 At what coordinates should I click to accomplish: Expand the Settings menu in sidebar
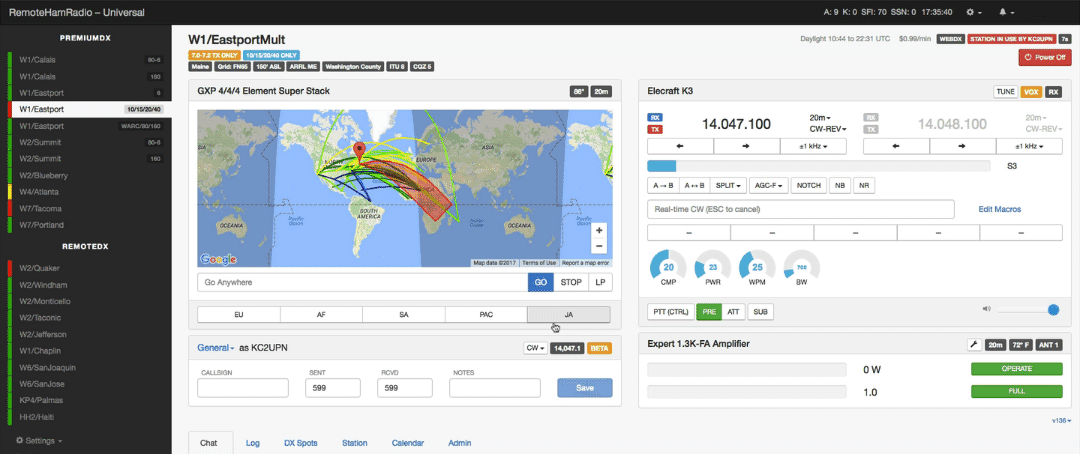point(40,440)
